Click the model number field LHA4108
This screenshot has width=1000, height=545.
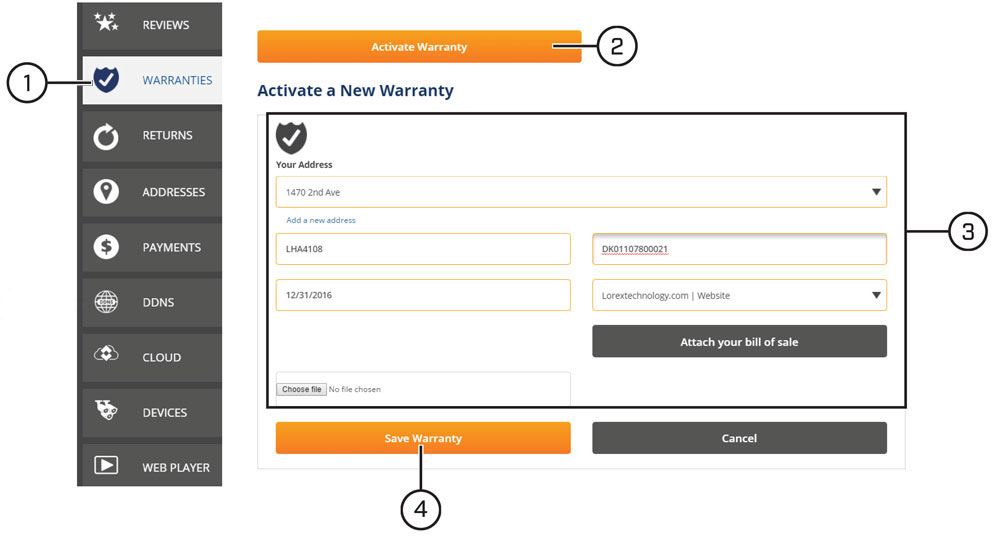(x=423, y=249)
